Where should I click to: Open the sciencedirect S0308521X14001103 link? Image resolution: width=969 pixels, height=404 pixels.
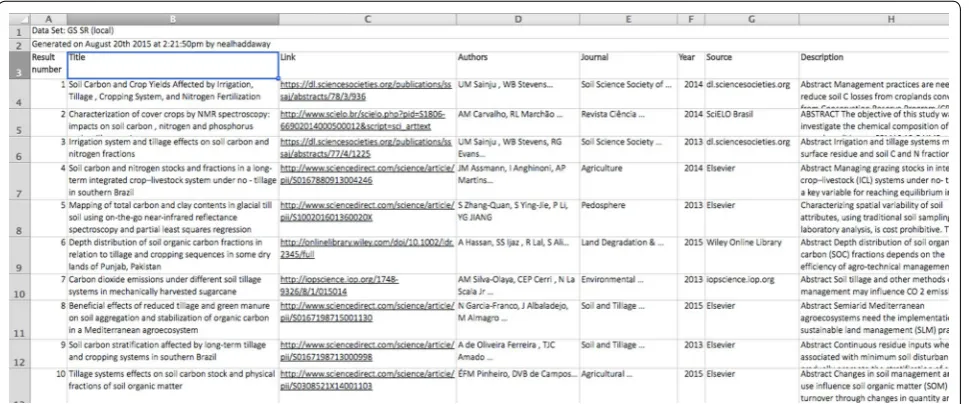(367, 380)
